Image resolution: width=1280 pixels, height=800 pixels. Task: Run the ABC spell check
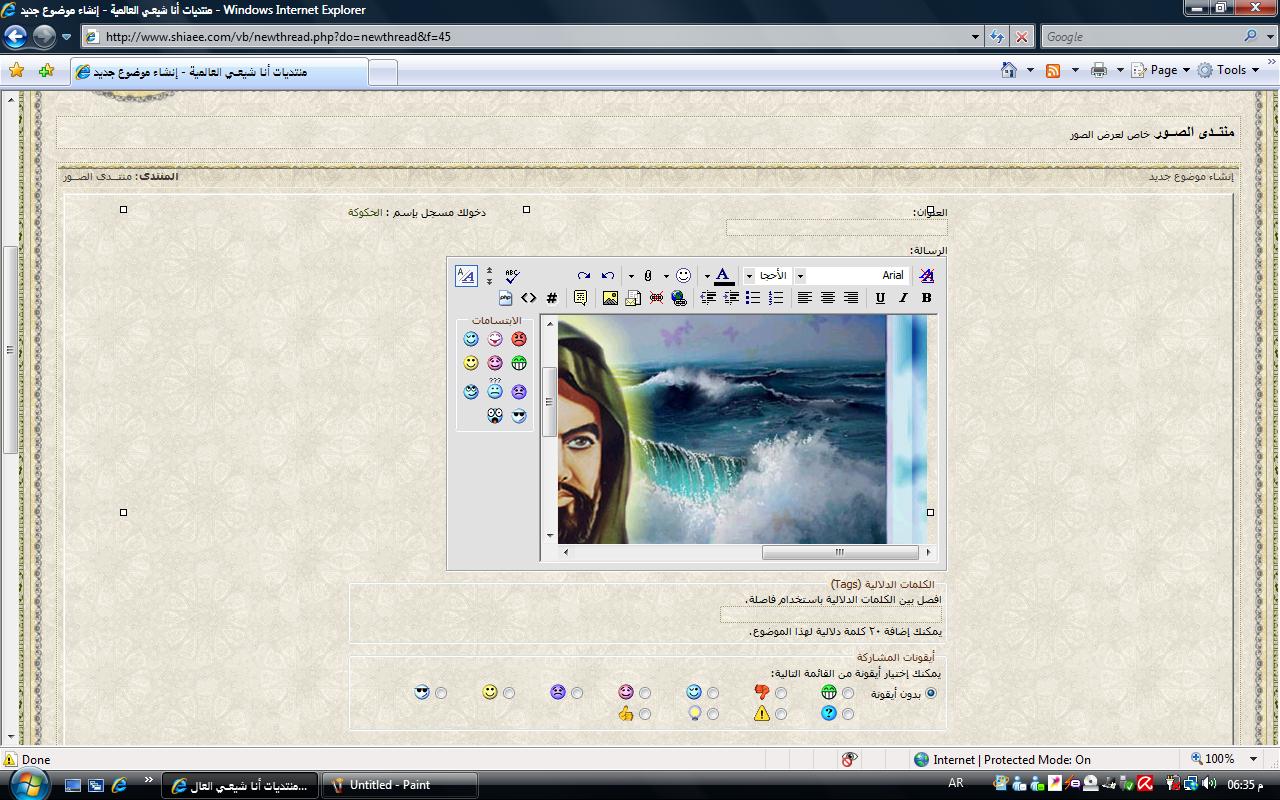[x=512, y=275]
